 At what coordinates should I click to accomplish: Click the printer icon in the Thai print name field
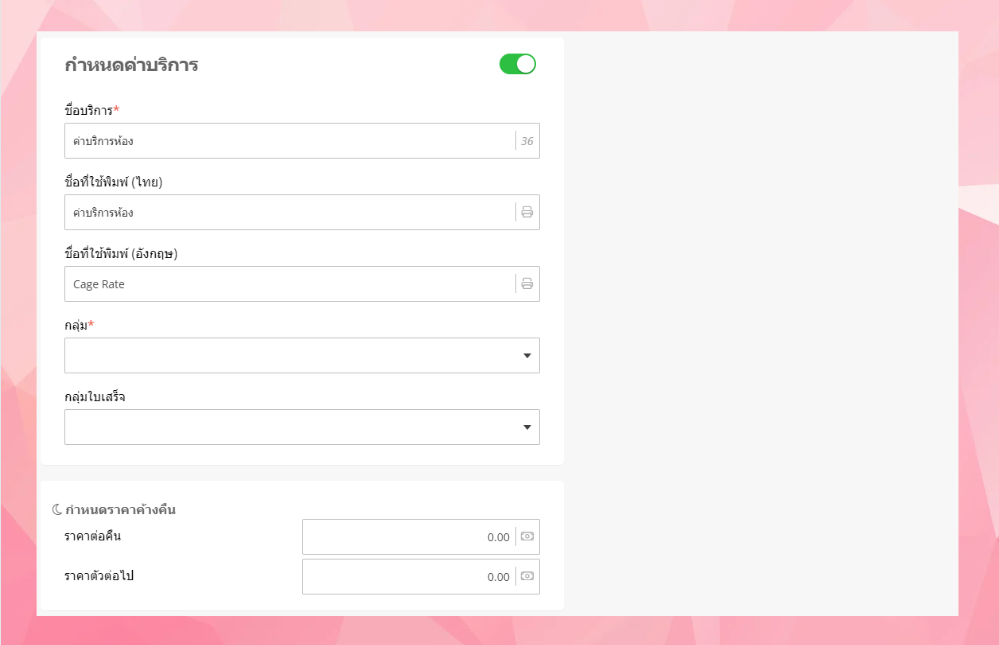(527, 212)
